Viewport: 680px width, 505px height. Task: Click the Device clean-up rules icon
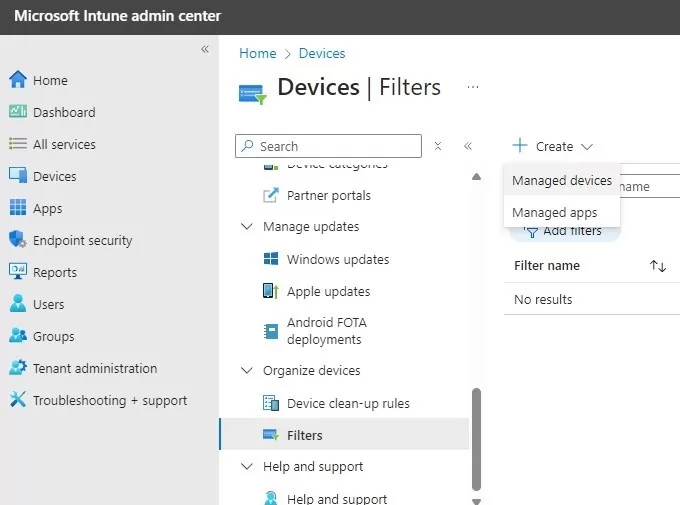click(271, 403)
